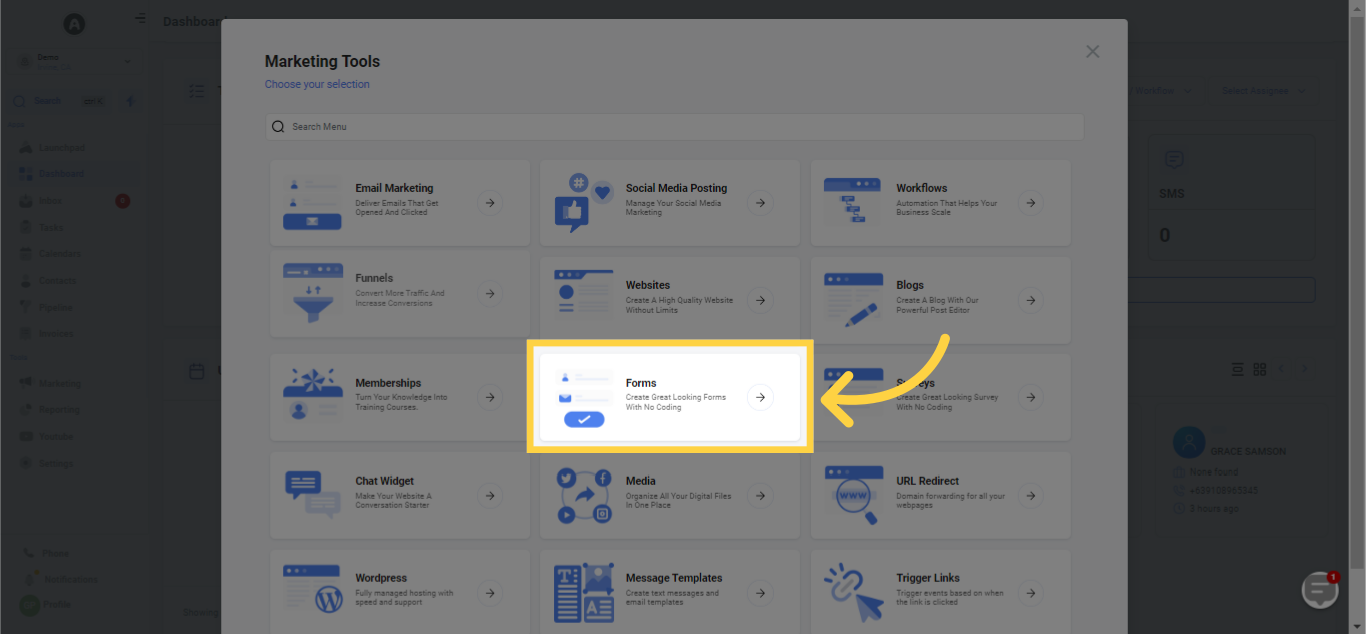The image size is (1366, 634).
Task: Toggle the sidebar collapse hamburger icon
Action: [x=140, y=18]
